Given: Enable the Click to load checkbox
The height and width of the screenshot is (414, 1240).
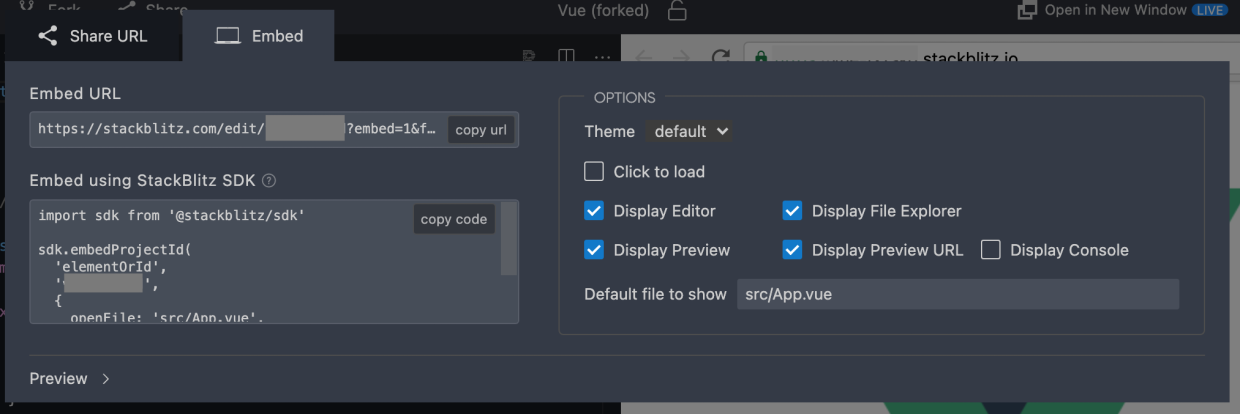Looking at the screenshot, I should (x=594, y=172).
